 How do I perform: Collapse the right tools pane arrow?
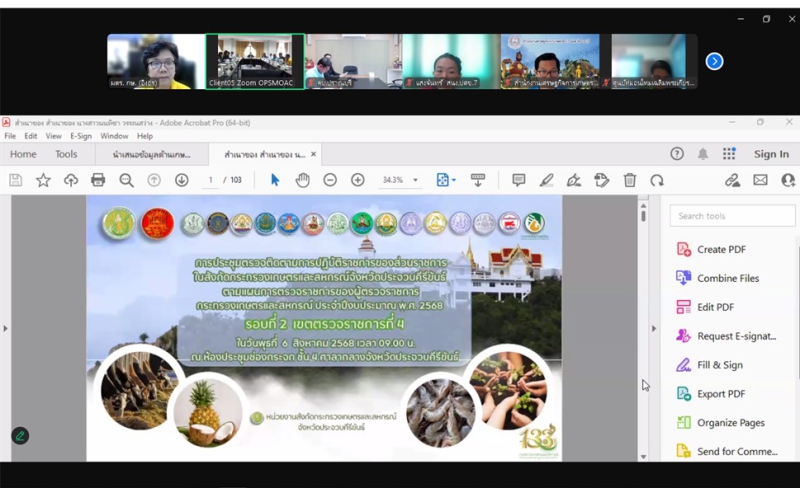click(654, 328)
